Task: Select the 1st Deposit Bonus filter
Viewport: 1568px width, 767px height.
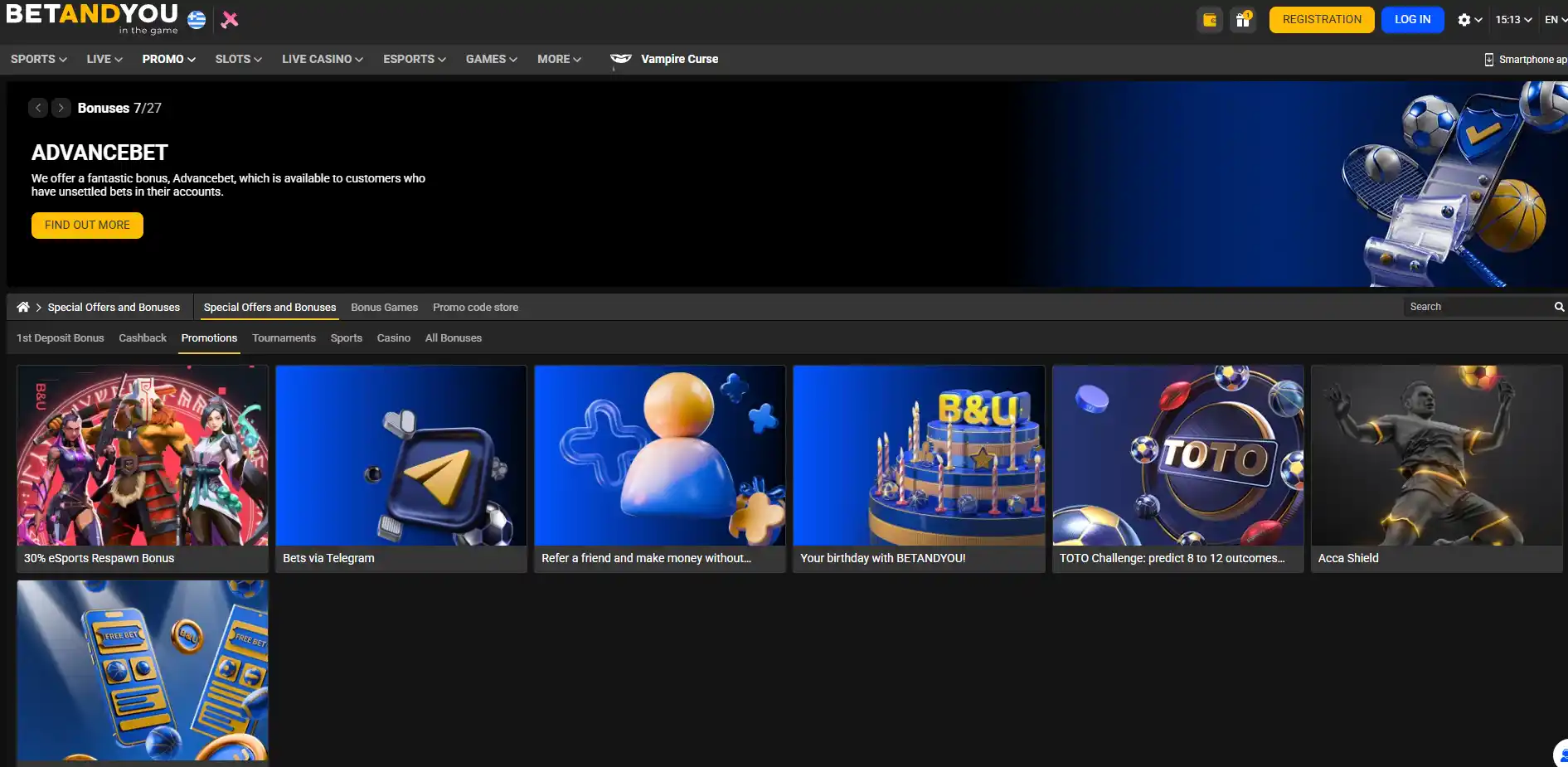Action: point(61,338)
